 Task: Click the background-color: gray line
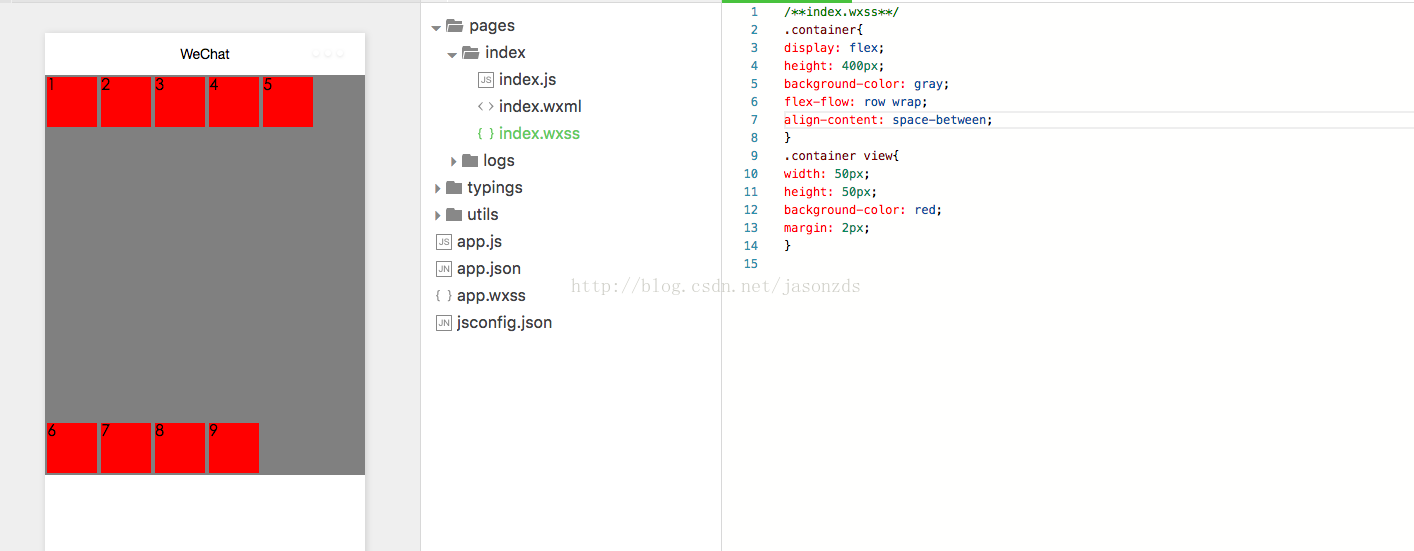pyautogui.click(x=866, y=84)
